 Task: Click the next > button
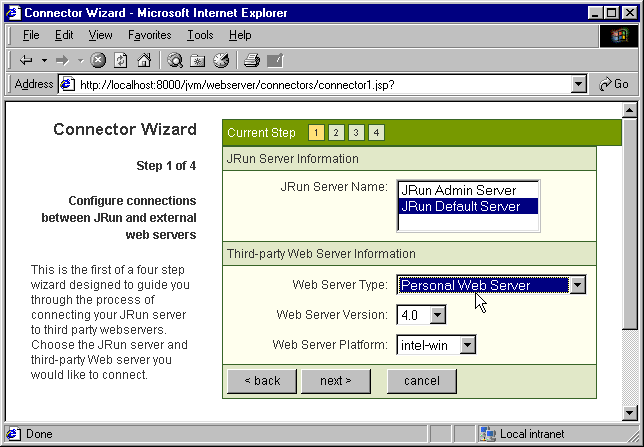coord(336,381)
